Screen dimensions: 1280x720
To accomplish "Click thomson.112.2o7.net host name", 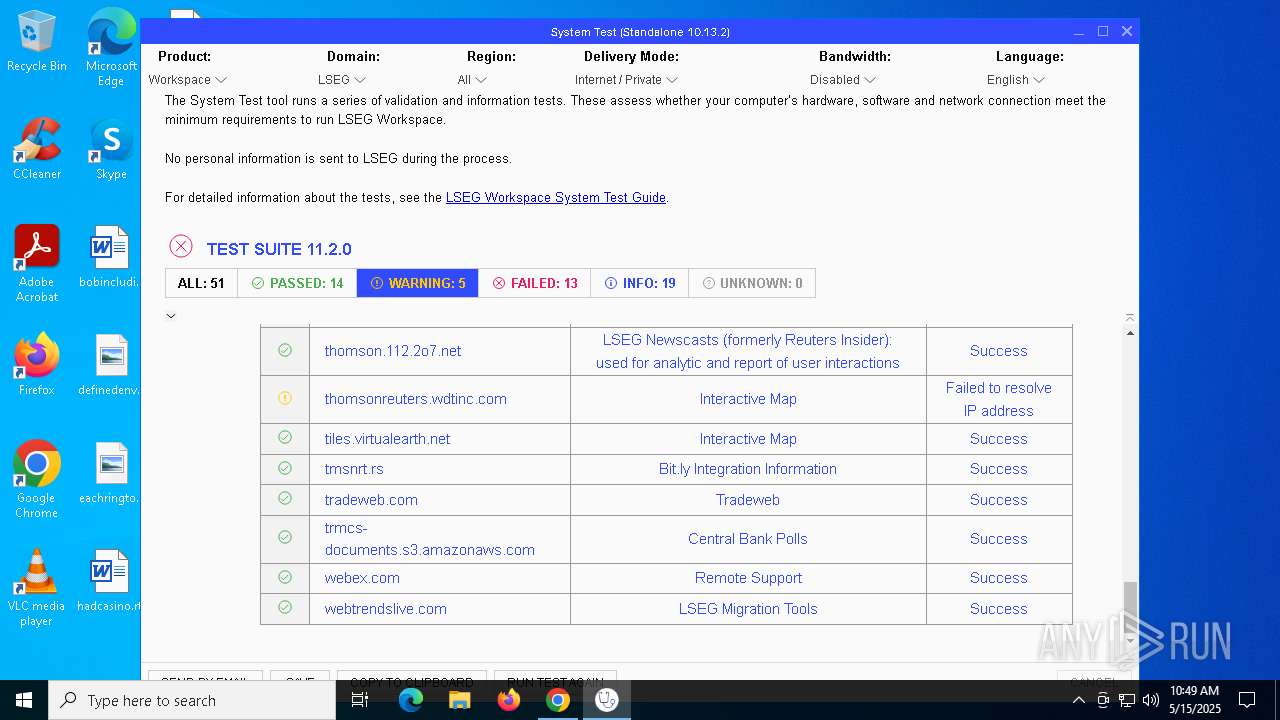I will pyautogui.click(x=393, y=351).
